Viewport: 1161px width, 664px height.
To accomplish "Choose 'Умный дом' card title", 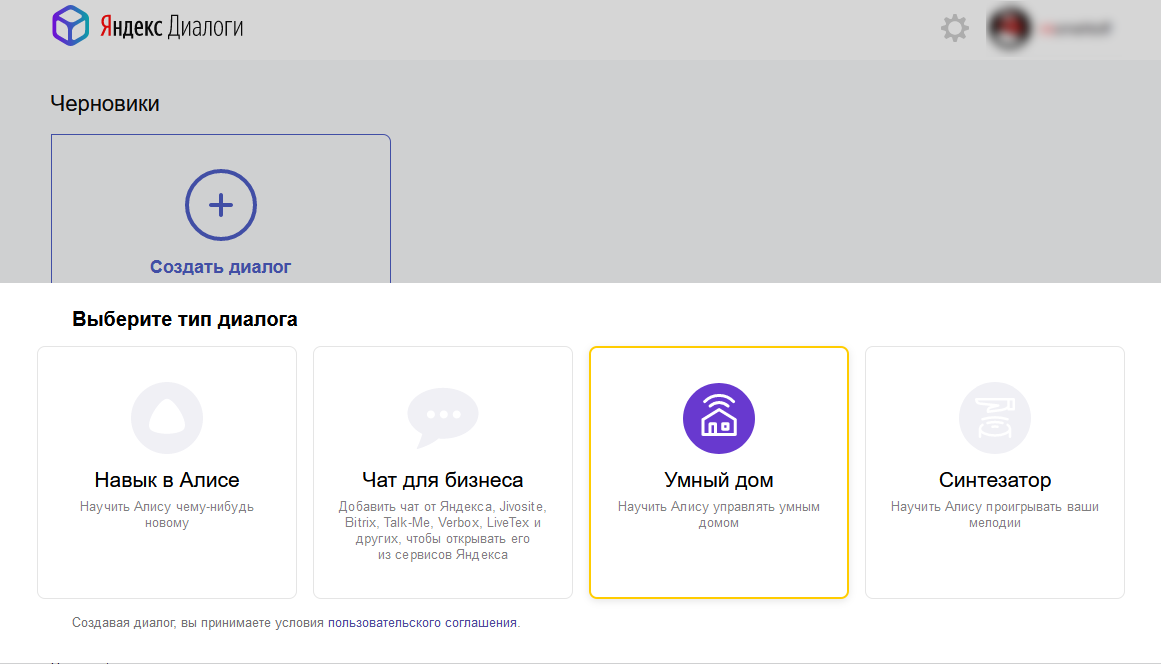I will pos(719,480).
